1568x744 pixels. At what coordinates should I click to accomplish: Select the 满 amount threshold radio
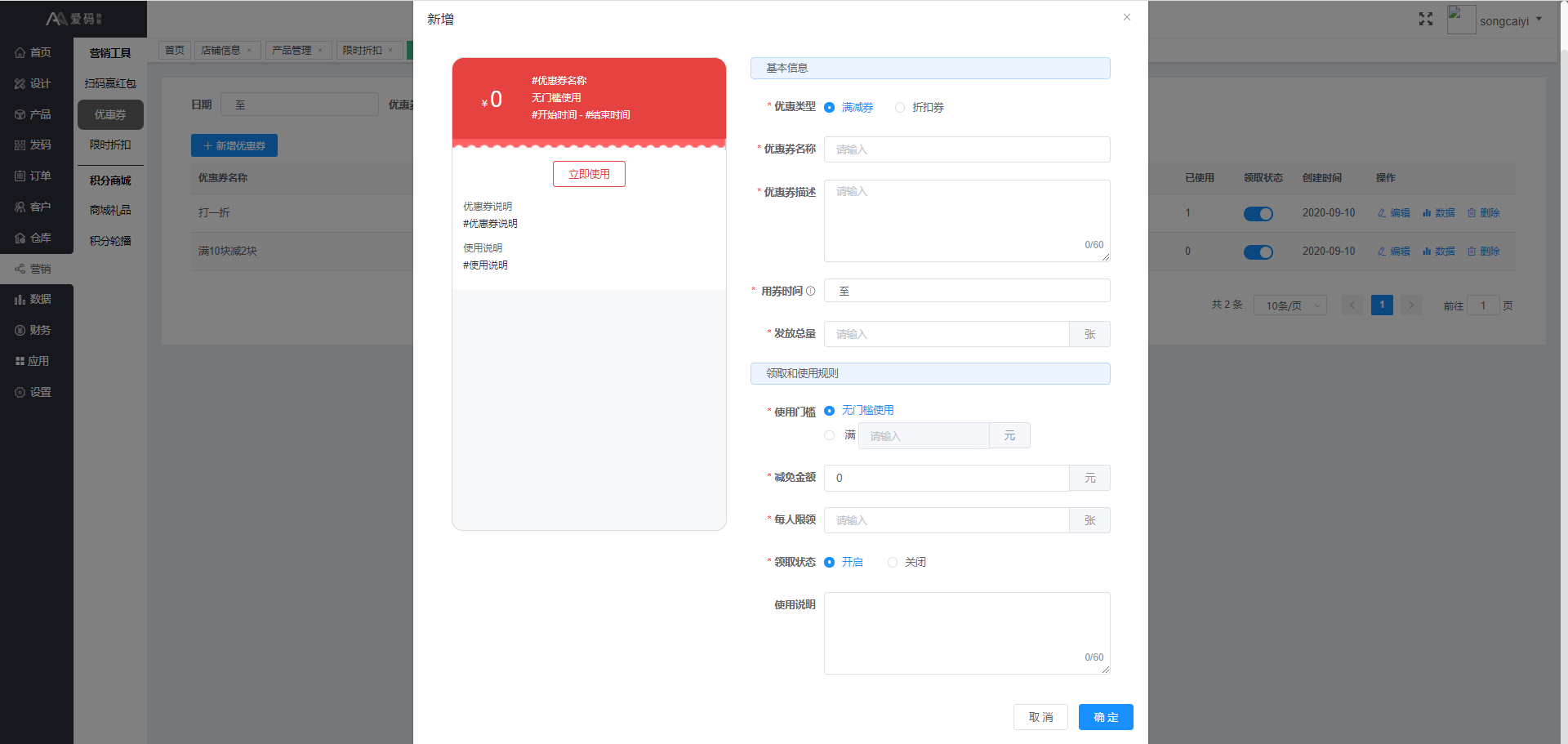pos(830,435)
